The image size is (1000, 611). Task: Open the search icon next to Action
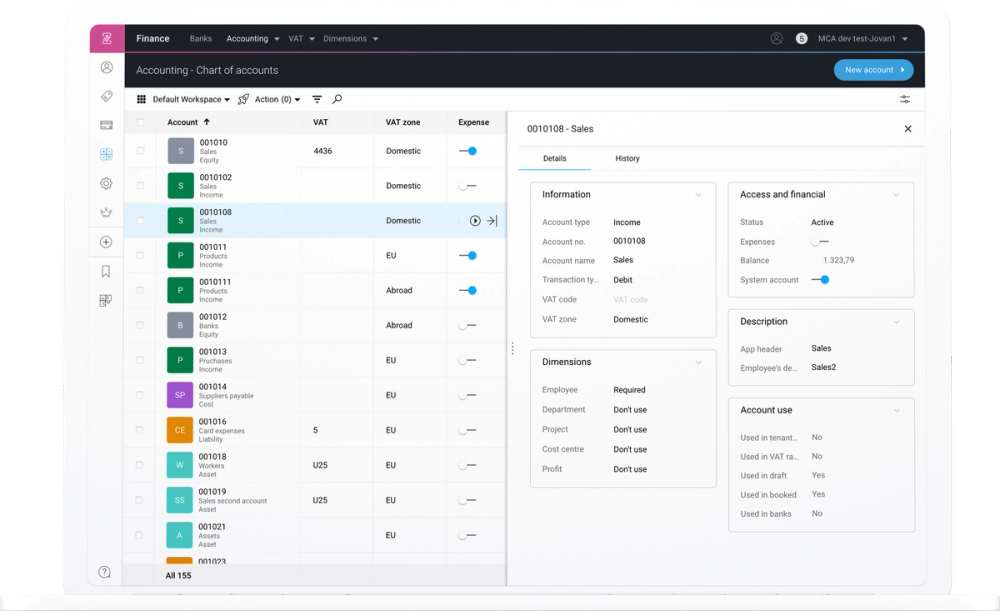coord(337,99)
